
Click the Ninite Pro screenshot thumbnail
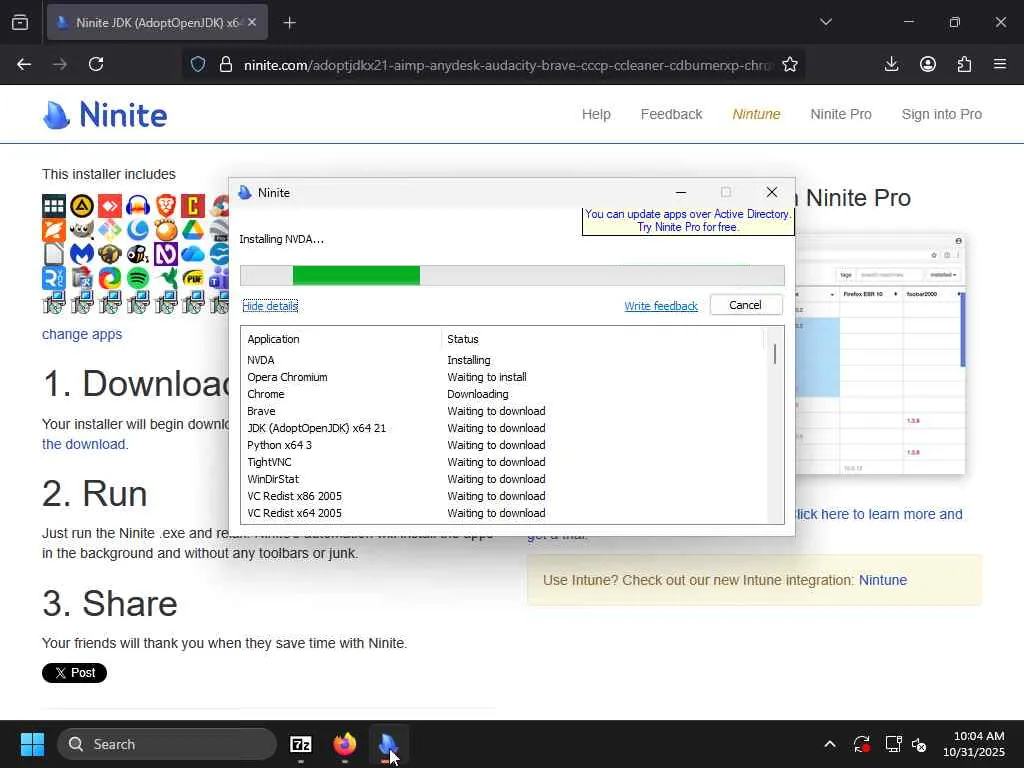pyautogui.click(x=880, y=353)
